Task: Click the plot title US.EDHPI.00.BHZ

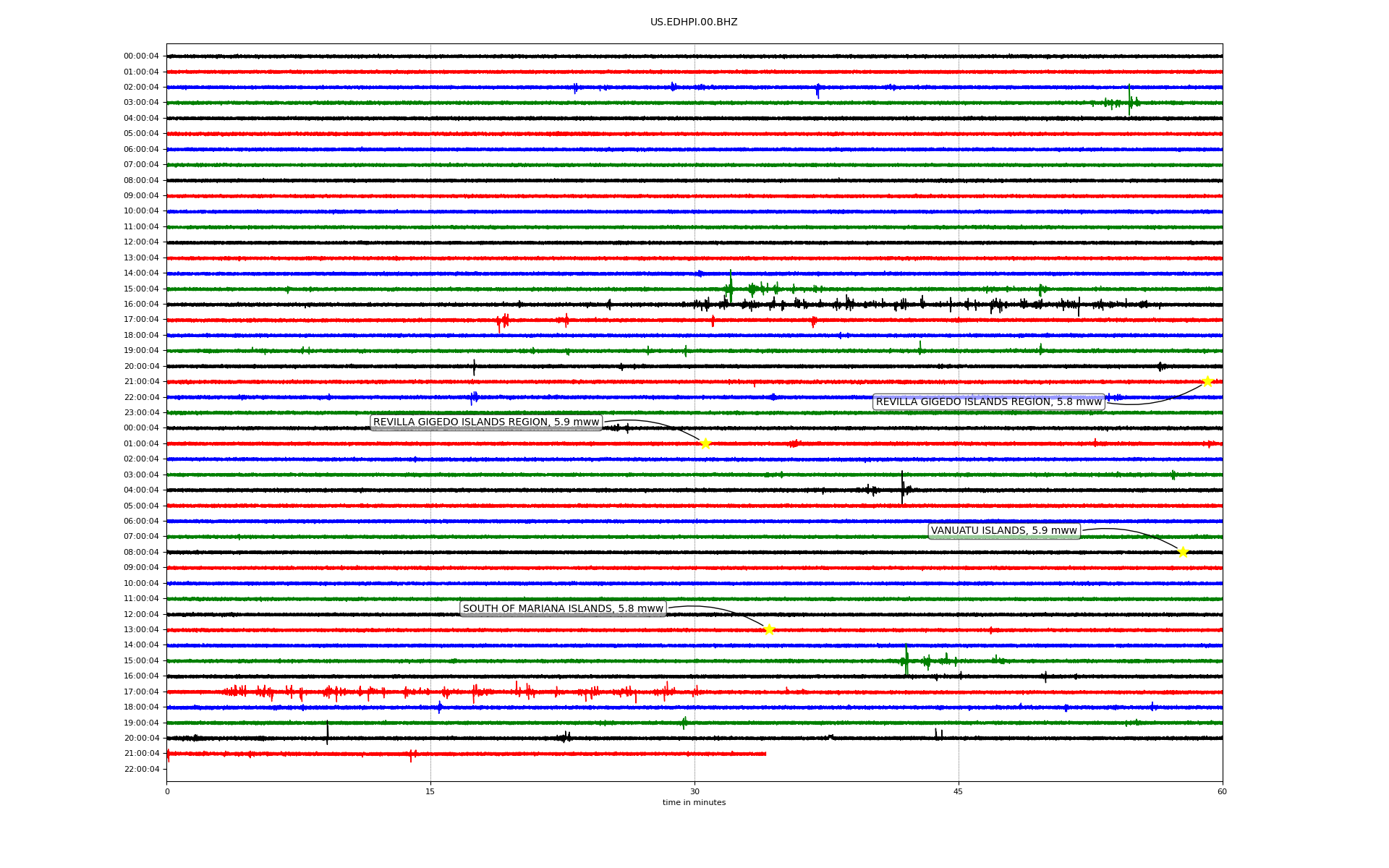Action: point(693,22)
